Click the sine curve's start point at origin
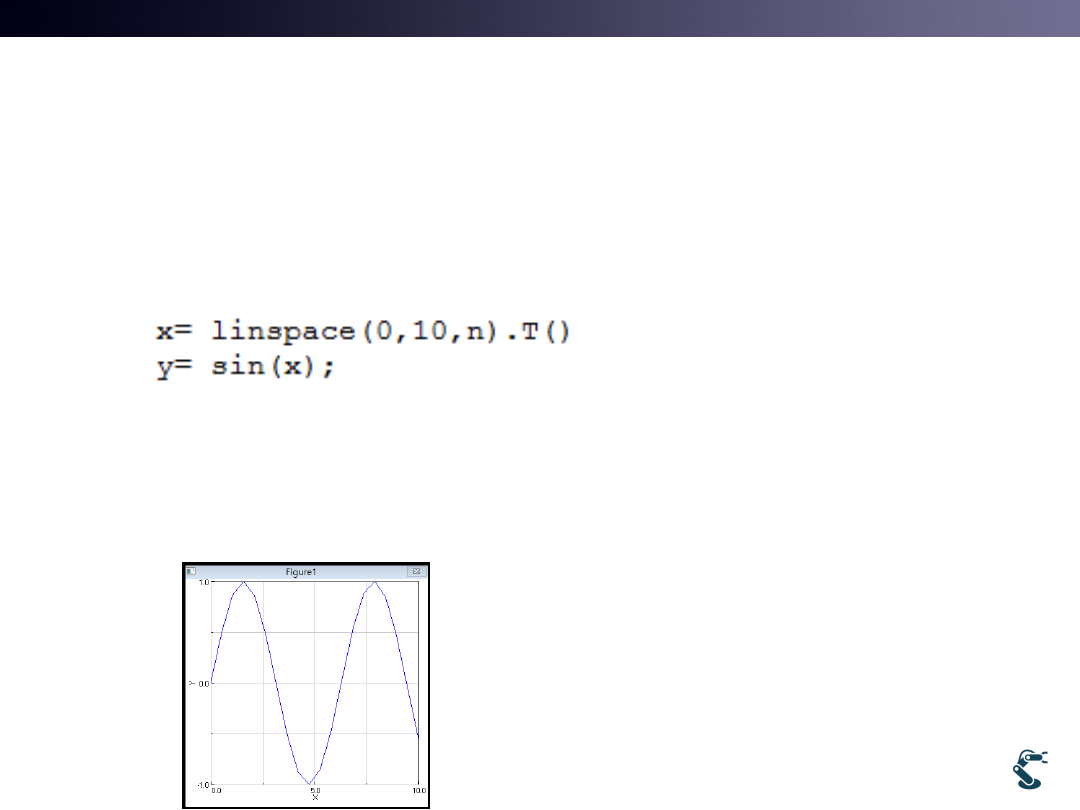 pos(212,682)
